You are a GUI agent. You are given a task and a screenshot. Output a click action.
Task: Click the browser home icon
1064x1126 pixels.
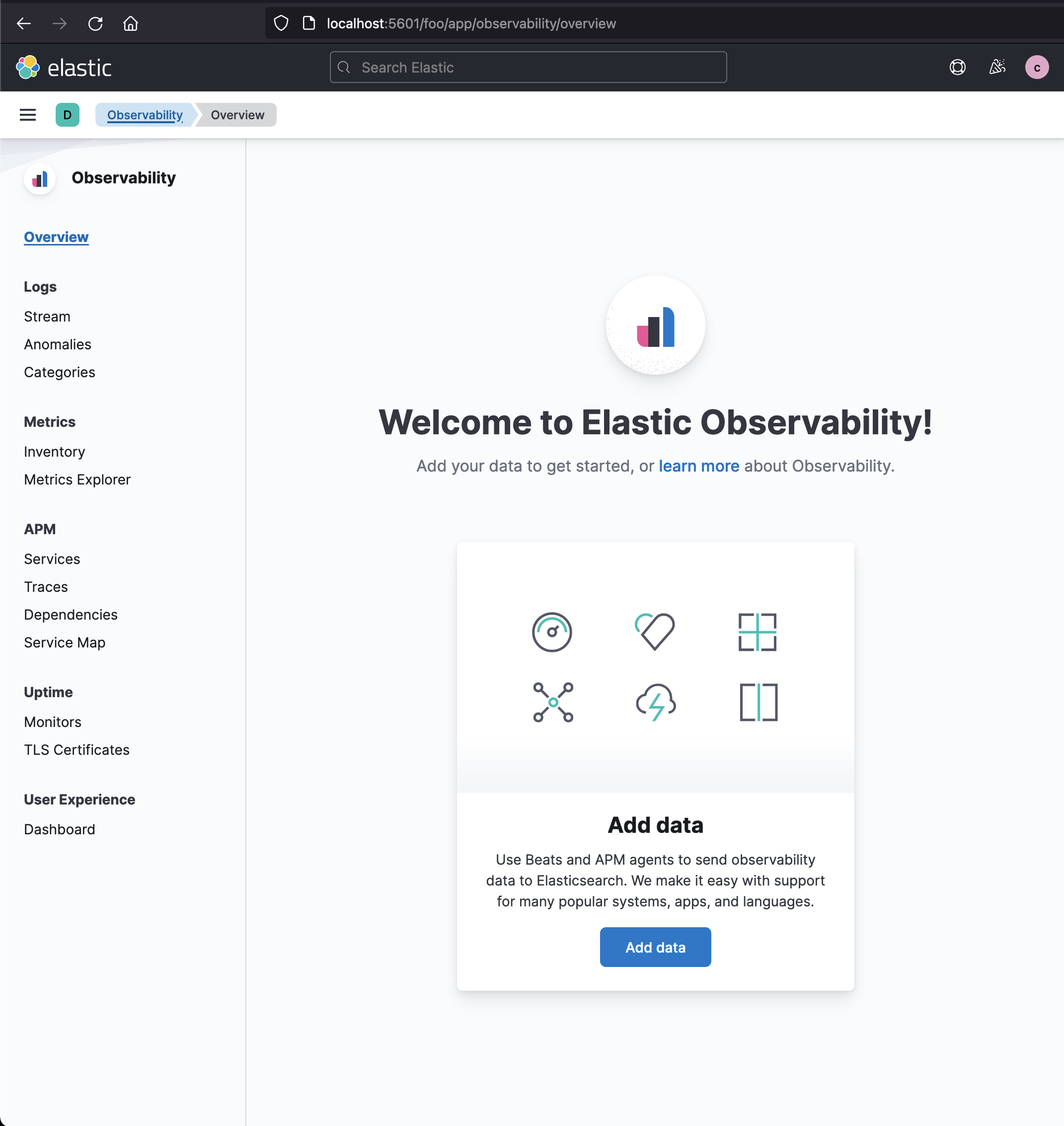(131, 24)
